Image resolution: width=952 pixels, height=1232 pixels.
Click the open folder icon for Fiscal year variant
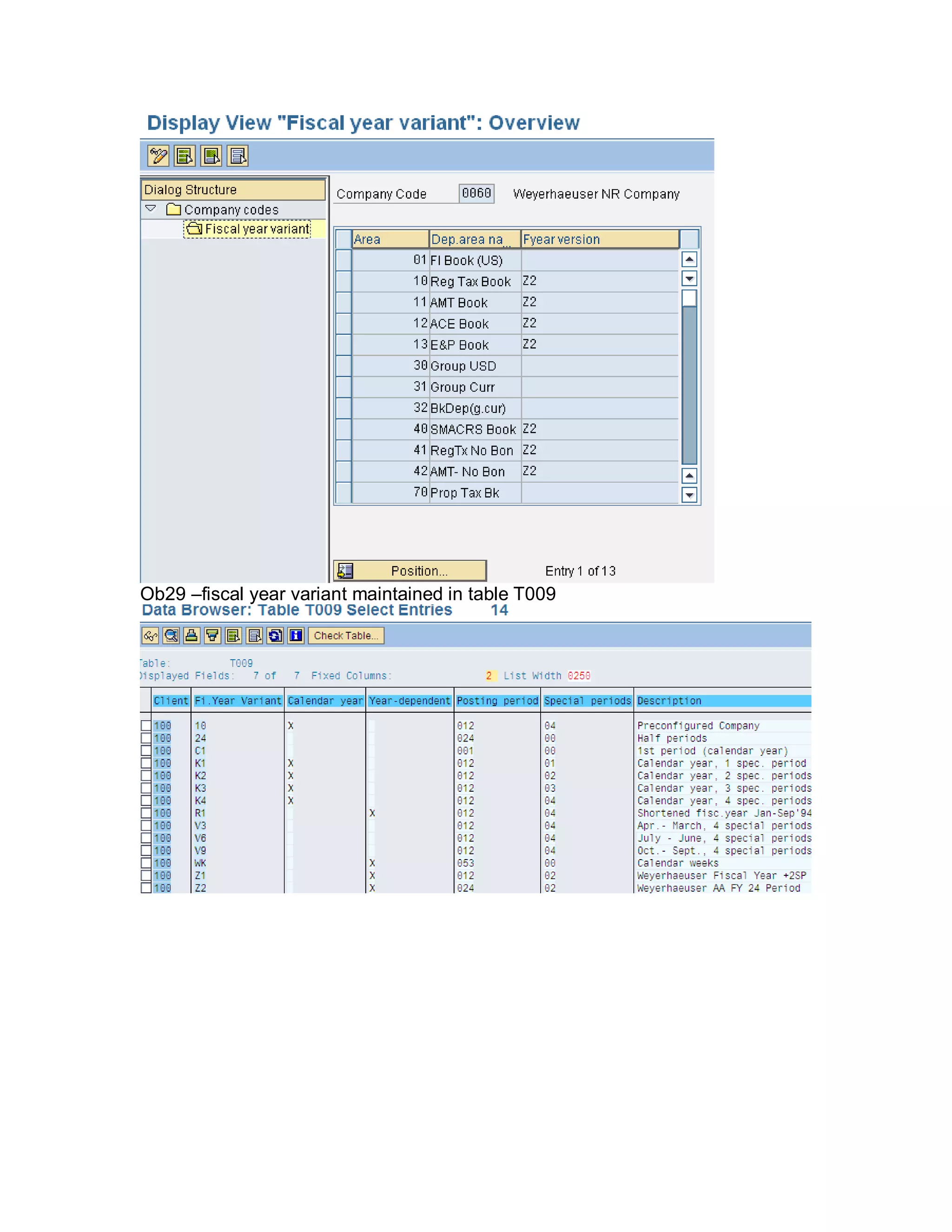coord(194,228)
